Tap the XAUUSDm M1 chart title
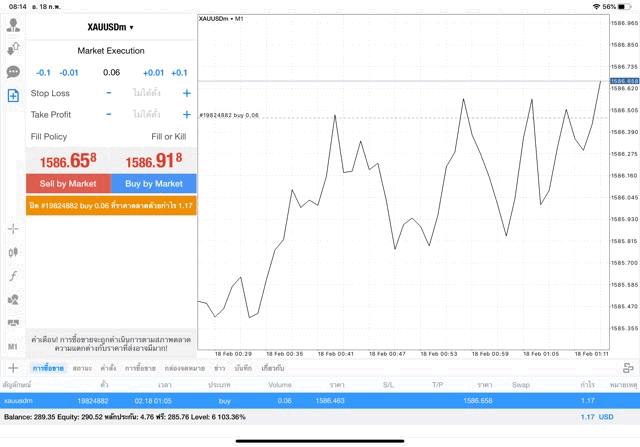The height and width of the screenshot is (447, 640). pos(221,18)
